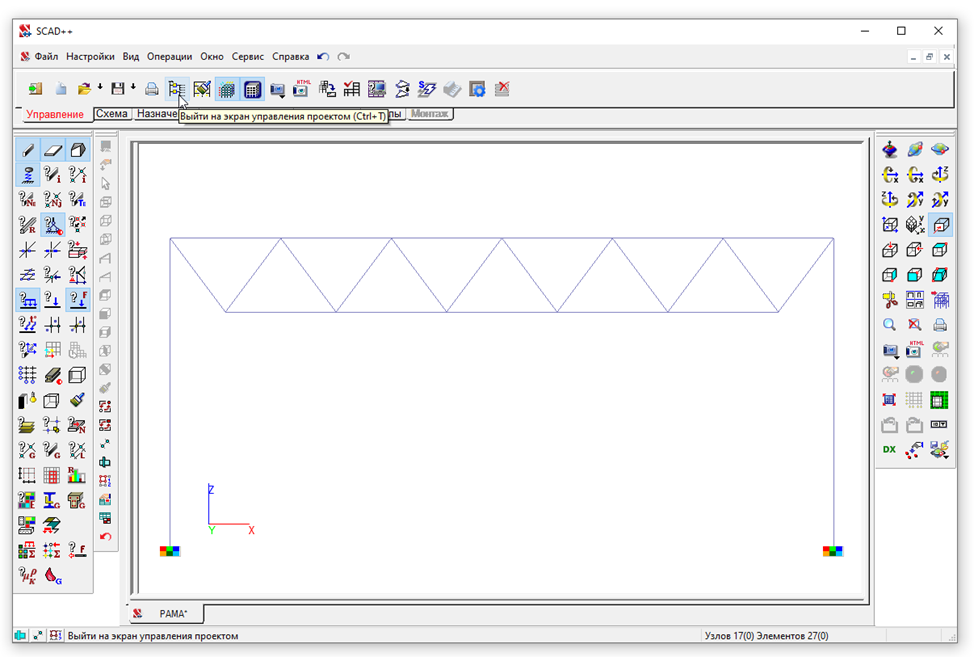The width and height of the screenshot is (974, 657).
Task: Click the Узлов 17(0) Элементов 27(0) status text
Action: pyautogui.click(x=767, y=636)
